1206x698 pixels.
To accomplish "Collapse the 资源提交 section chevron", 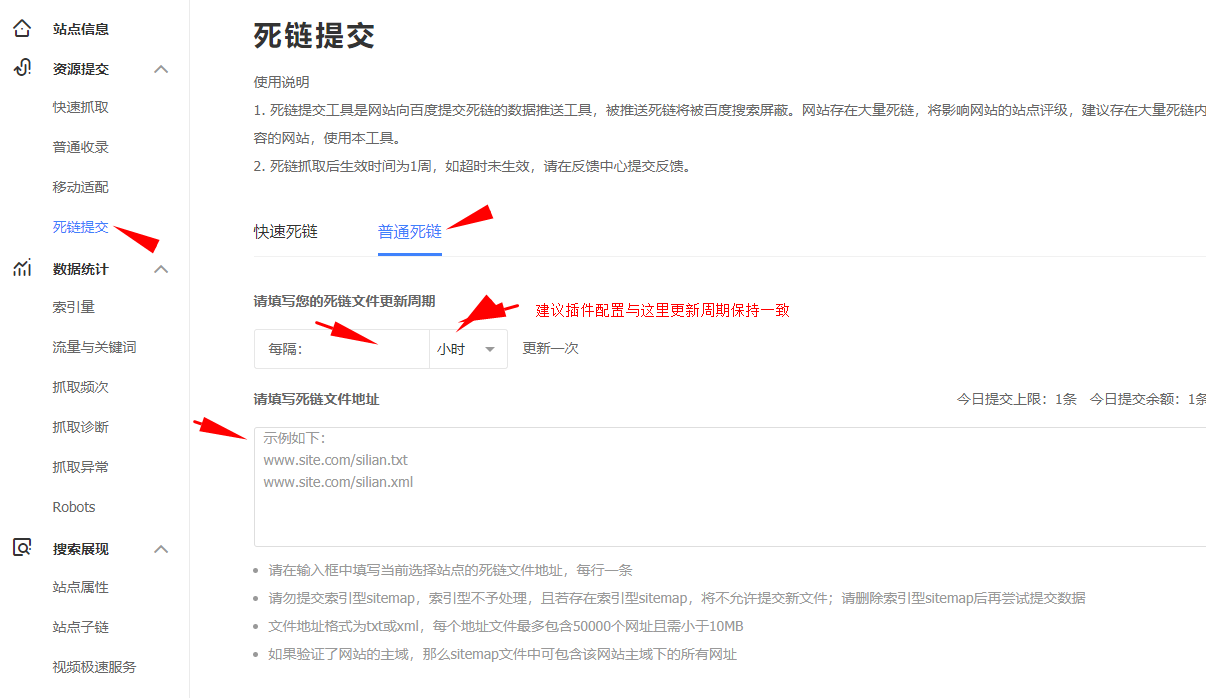I will [161, 69].
